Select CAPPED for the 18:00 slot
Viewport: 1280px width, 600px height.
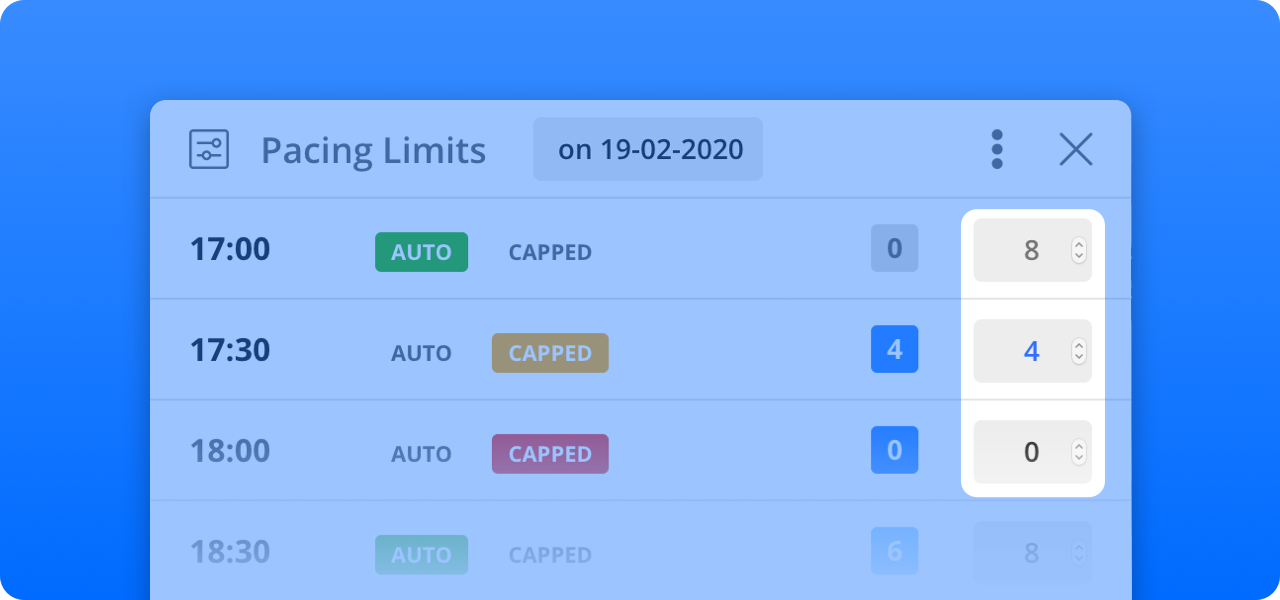click(x=550, y=454)
